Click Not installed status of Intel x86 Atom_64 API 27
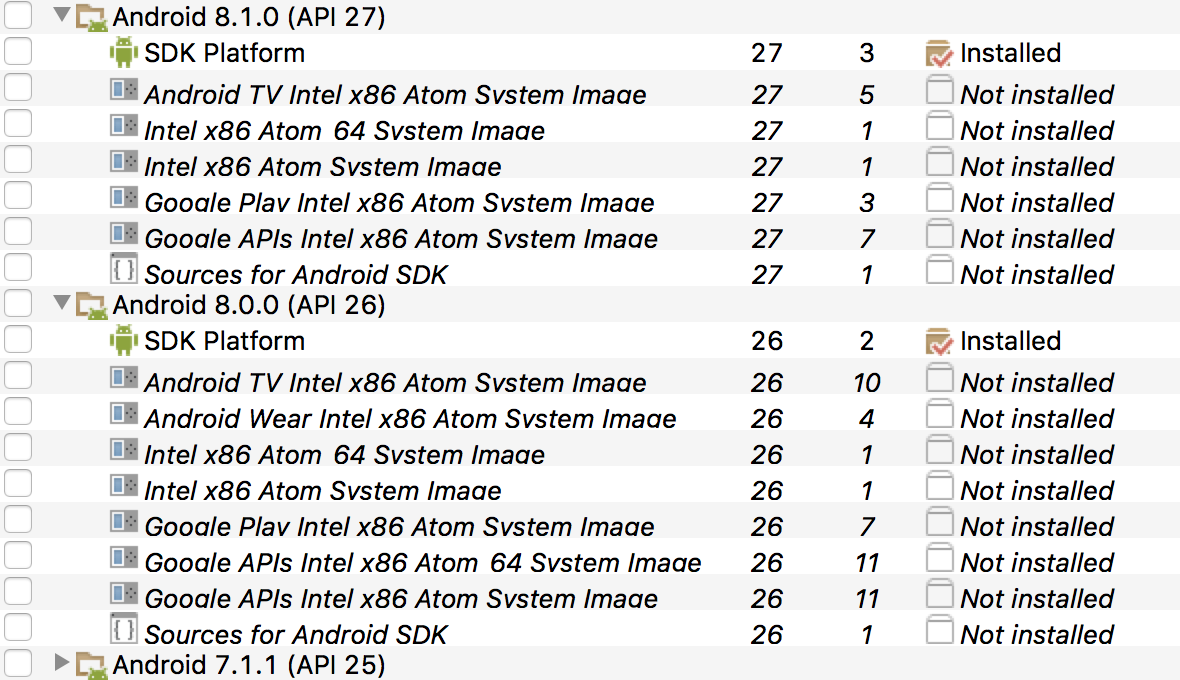This screenshot has width=1180, height=680. 1036,131
